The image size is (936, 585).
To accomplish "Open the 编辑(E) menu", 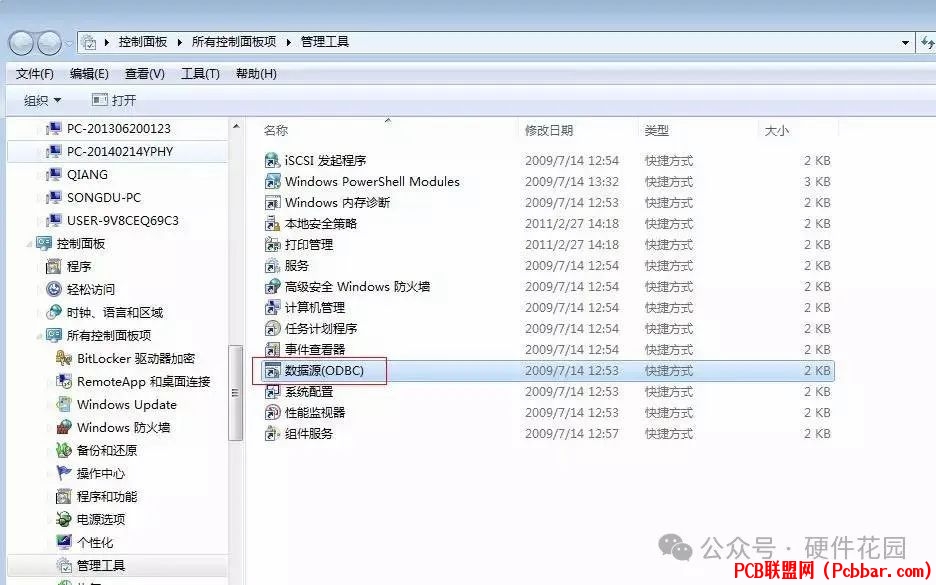I will pyautogui.click(x=89, y=73).
